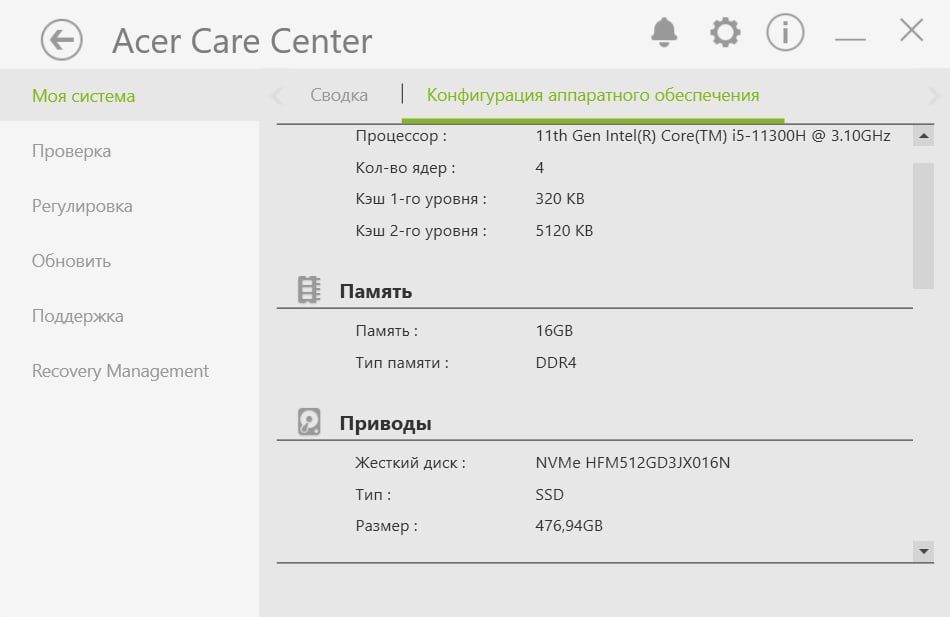Click the back arrow icon
Image resolution: width=950 pixels, height=617 pixels.
pyautogui.click(x=61, y=40)
